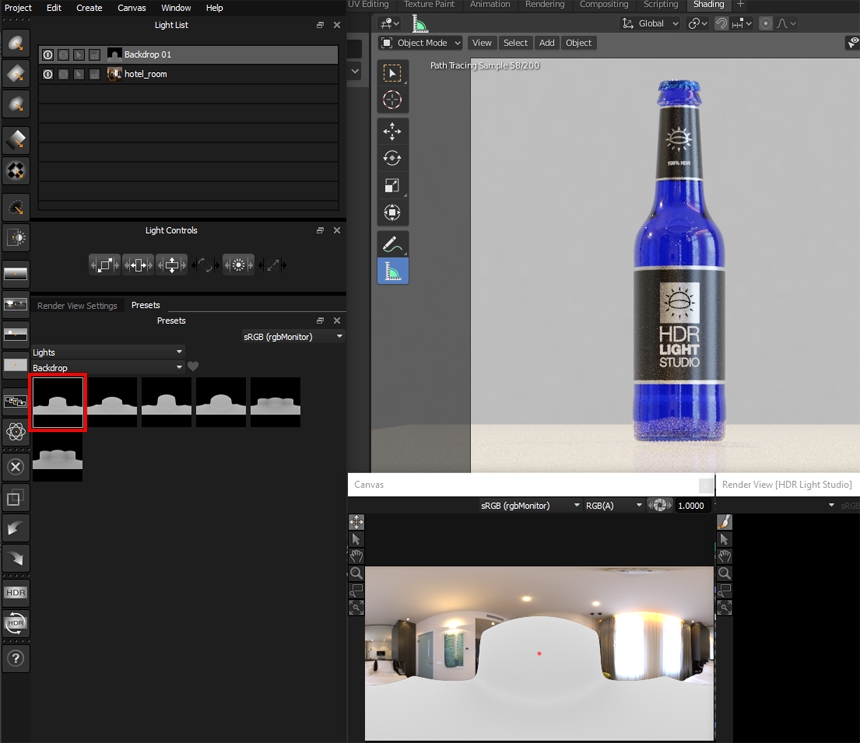
Task: Select the hand tool in Canvas toolbar
Action: (x=357, y=556)
